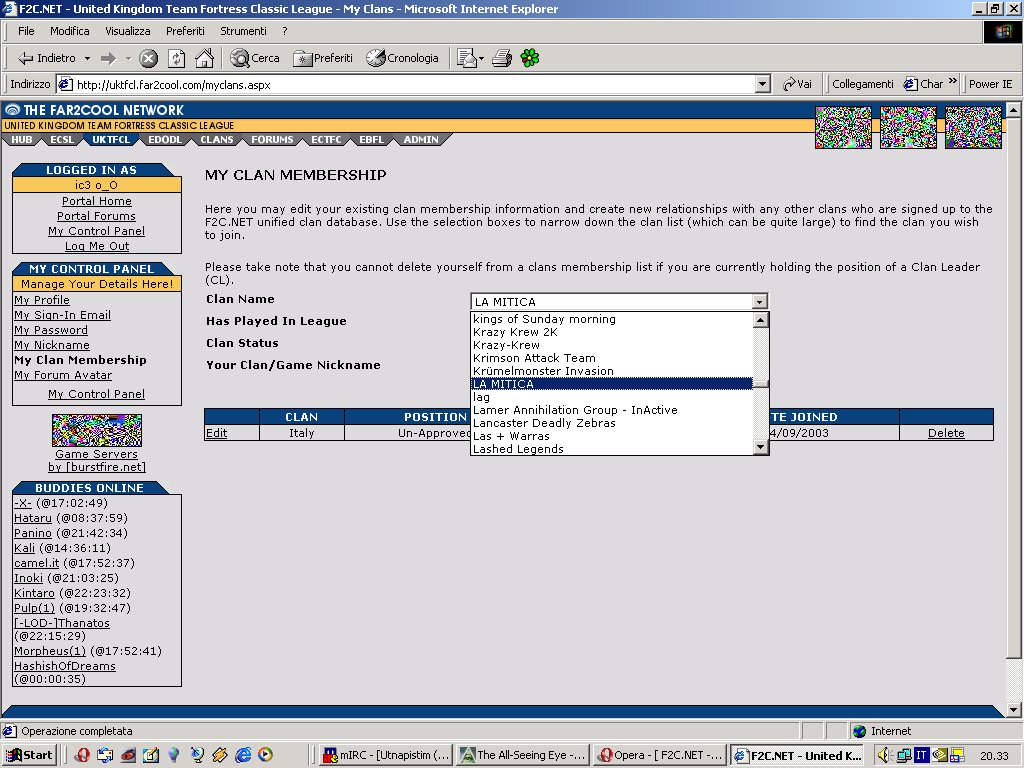Switch to the Opera taskbar window
Viewport: 1024px width, 768px height.
(660, 755)
